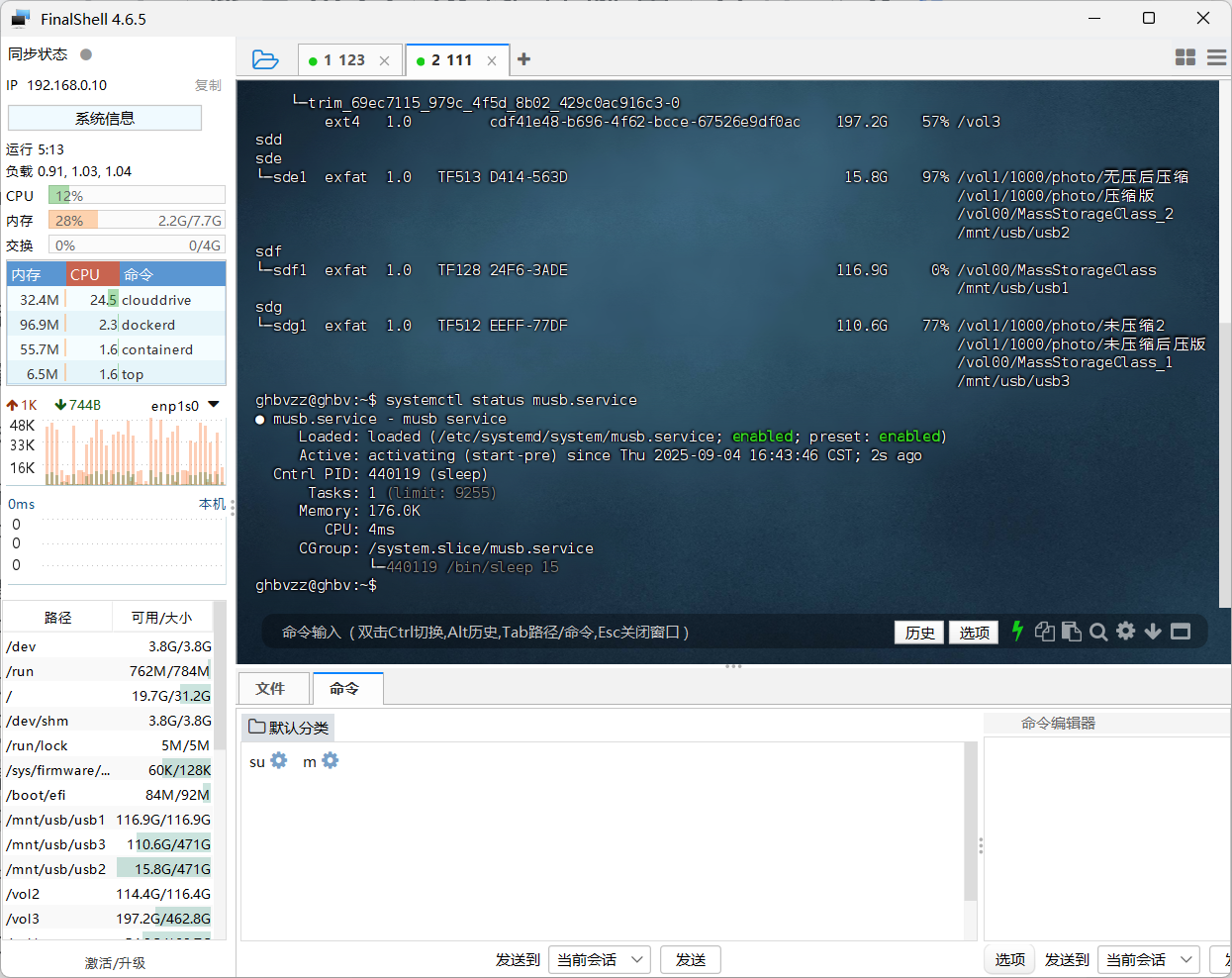Click the scroll-to-bottom down arrow icon
Image resolution: width=1232 pixels, height=978 pixels.
(1153, 632)
